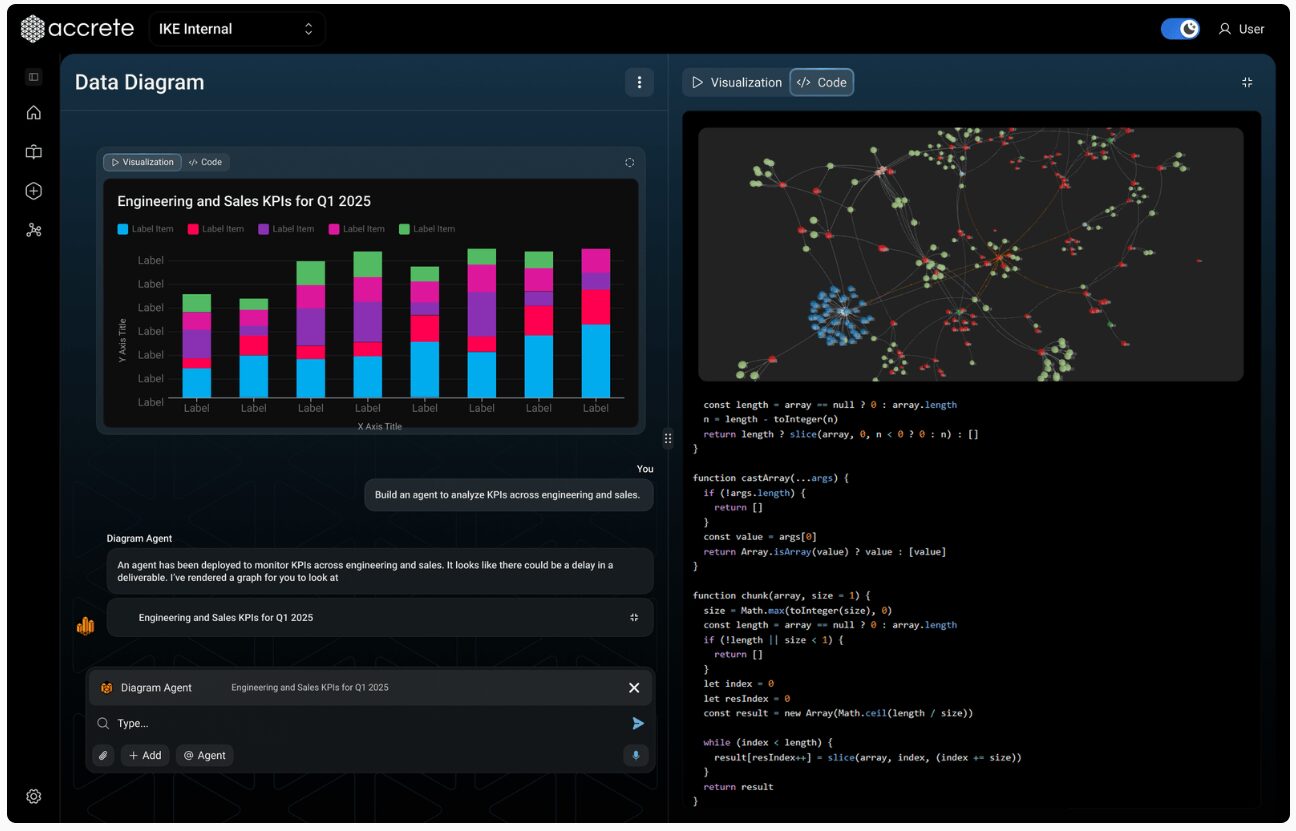Image resolution: width=1296 pixels, height=831 pixels.
Task: Open the three-dot menu next to Data Diagram
Action: coord(639,82)
